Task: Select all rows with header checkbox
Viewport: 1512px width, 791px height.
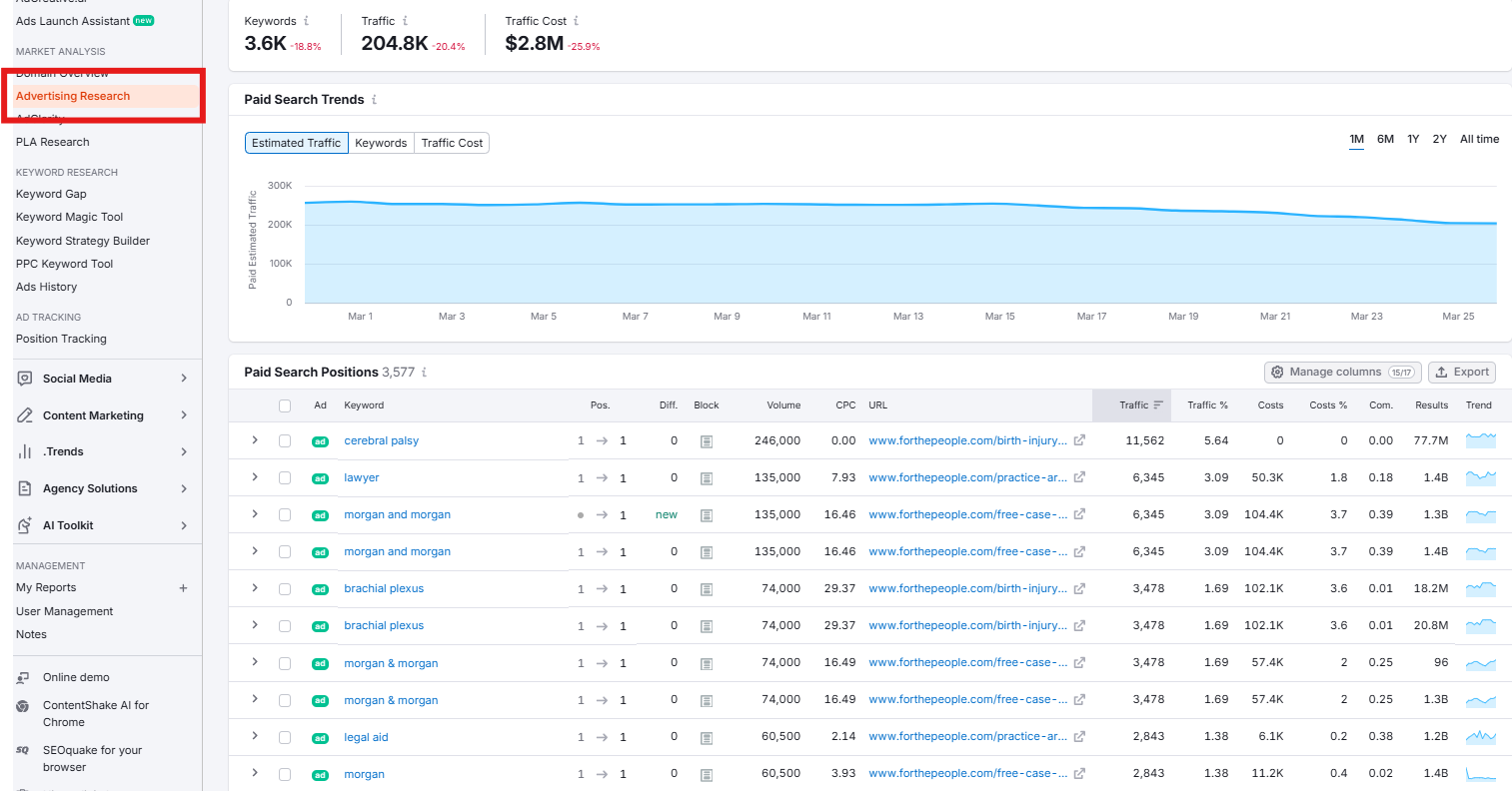Action: coord(285,405)
